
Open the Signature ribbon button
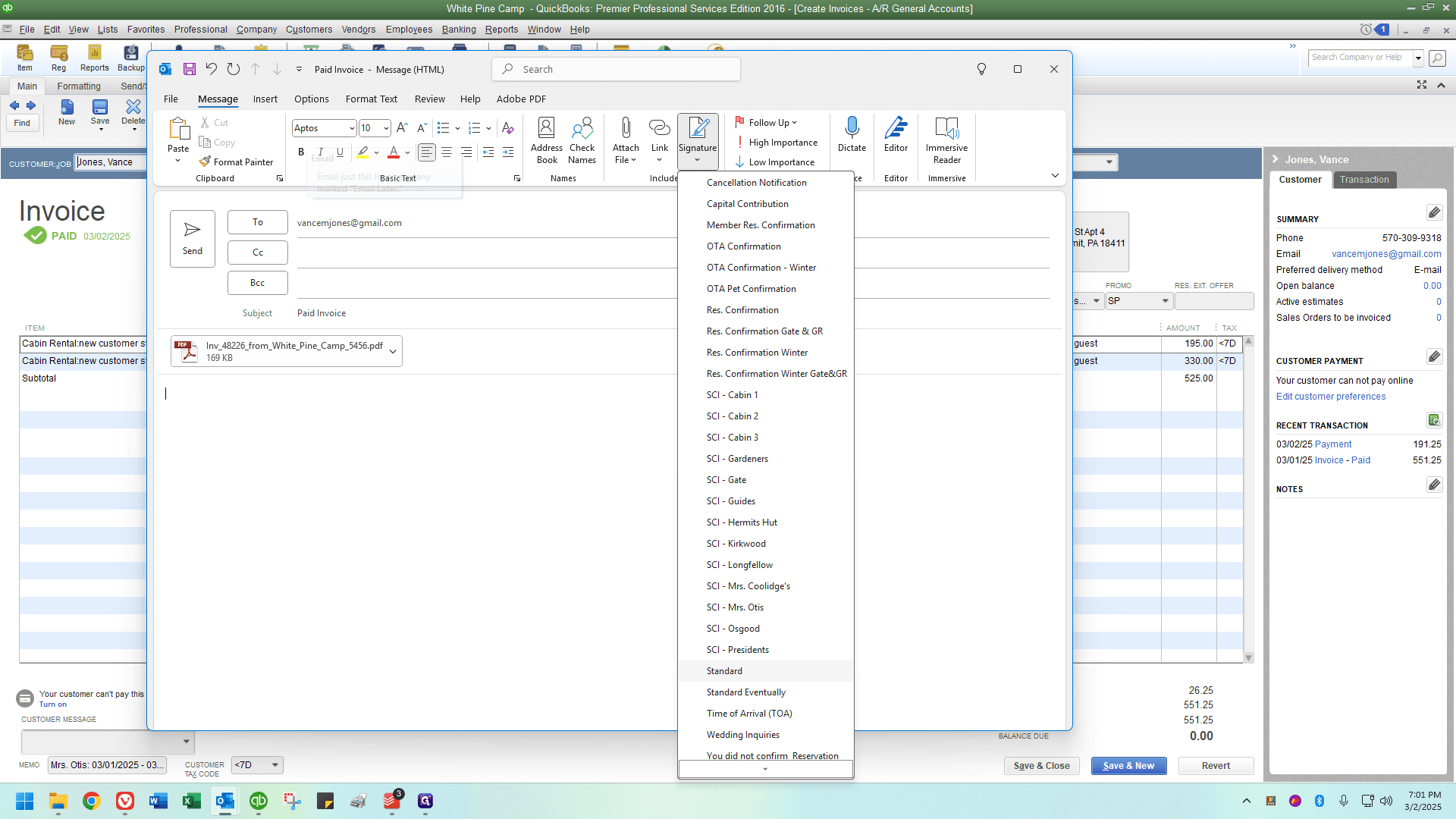tap(698, 141)
